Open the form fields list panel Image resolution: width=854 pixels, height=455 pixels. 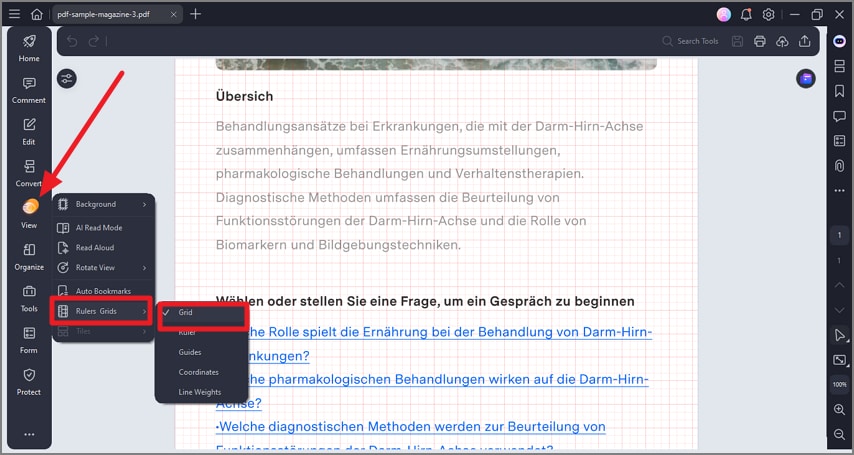click(839, 141)
